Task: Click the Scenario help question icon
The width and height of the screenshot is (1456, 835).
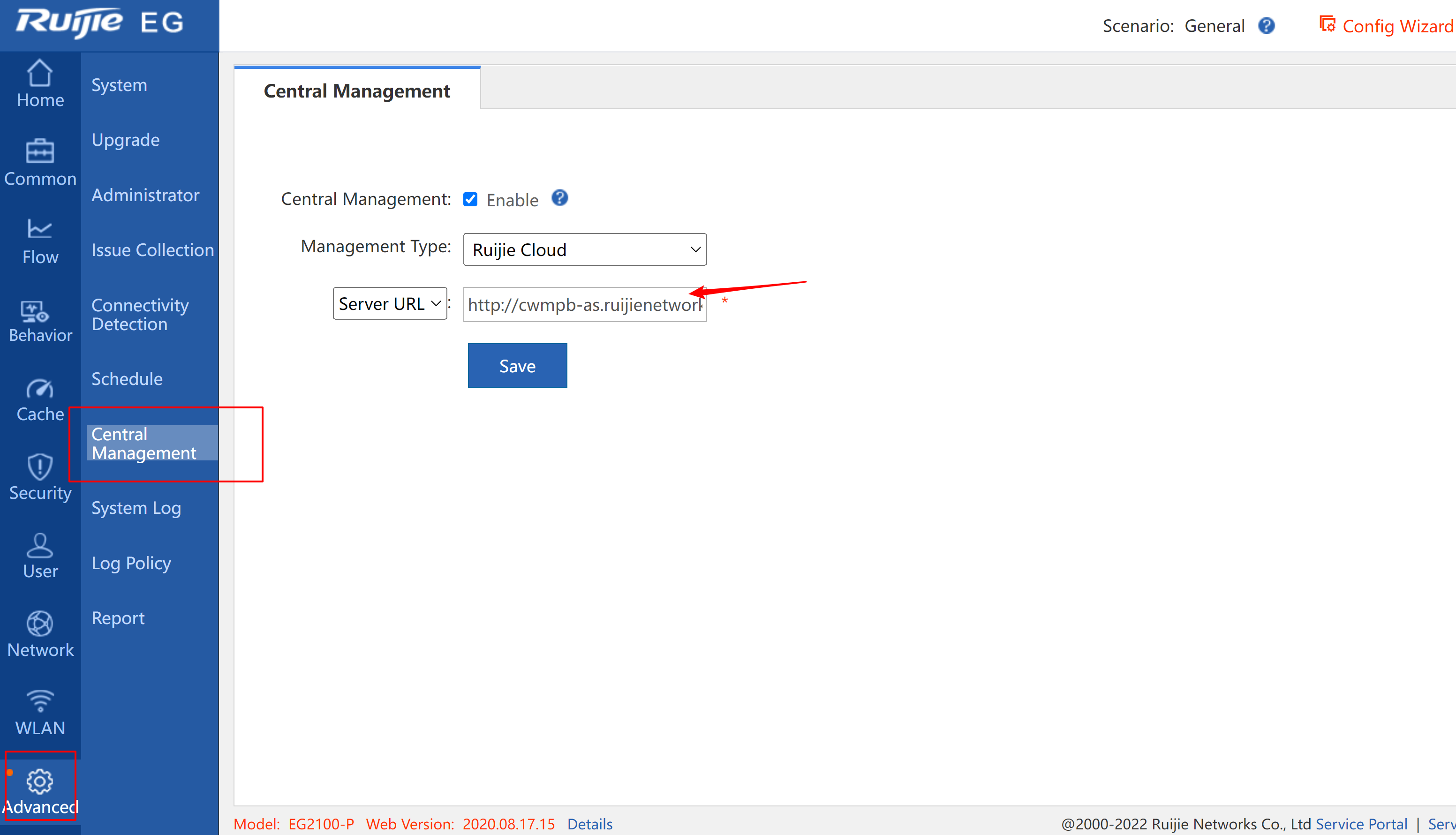Action: tap(1266, 26)
